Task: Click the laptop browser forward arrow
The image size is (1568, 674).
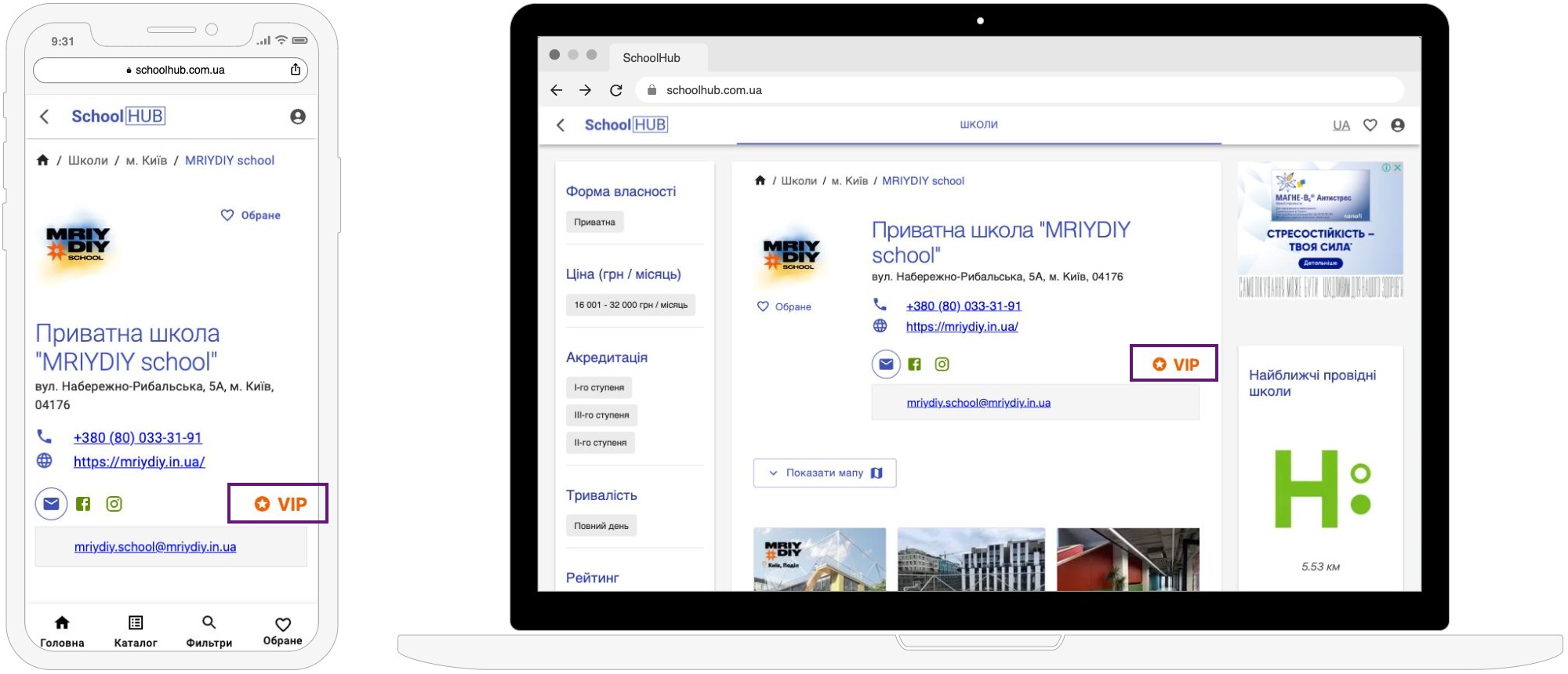Action: point(586,90)
